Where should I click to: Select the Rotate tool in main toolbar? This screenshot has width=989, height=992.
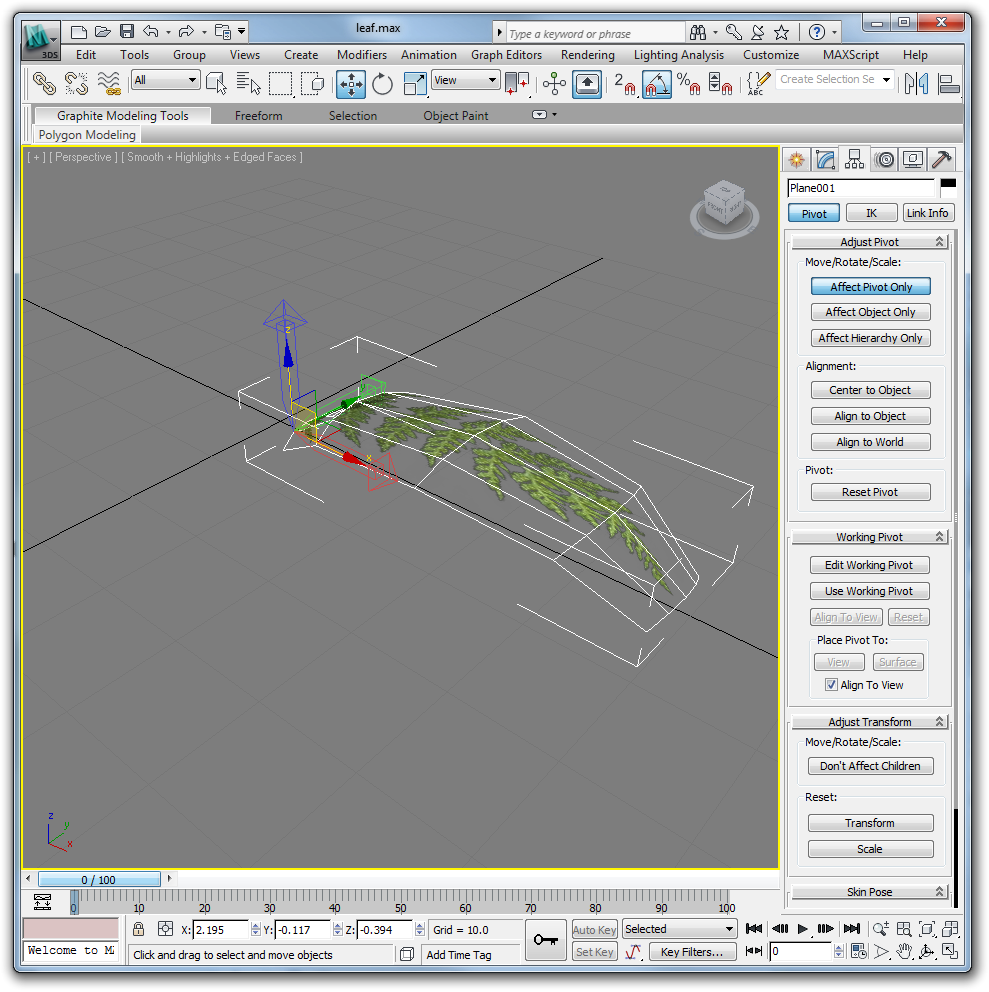coord(383,84)
